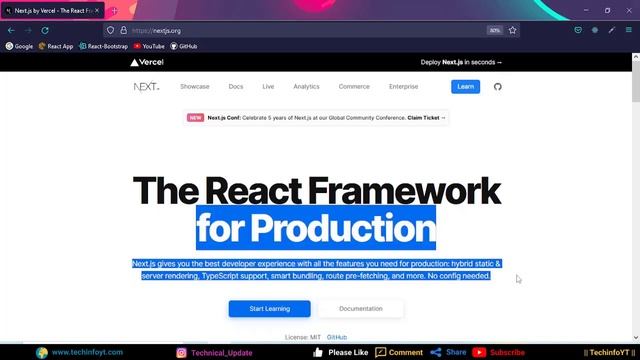Viewport: 640px width, 360px height.
Task: Click the round extension icon in the toolbar
Action: [595, 30]
